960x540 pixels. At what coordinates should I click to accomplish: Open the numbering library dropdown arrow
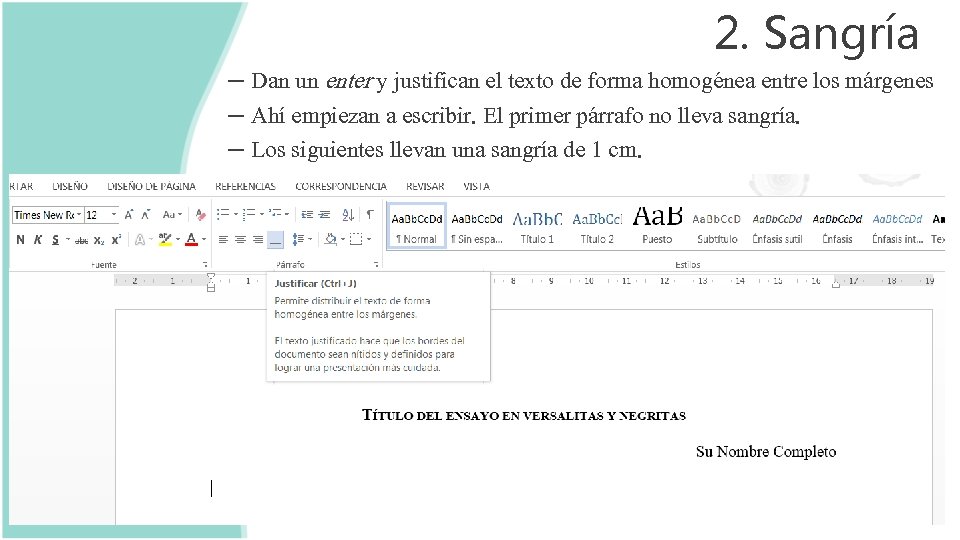pyautogui.click(x=261, y=214)
